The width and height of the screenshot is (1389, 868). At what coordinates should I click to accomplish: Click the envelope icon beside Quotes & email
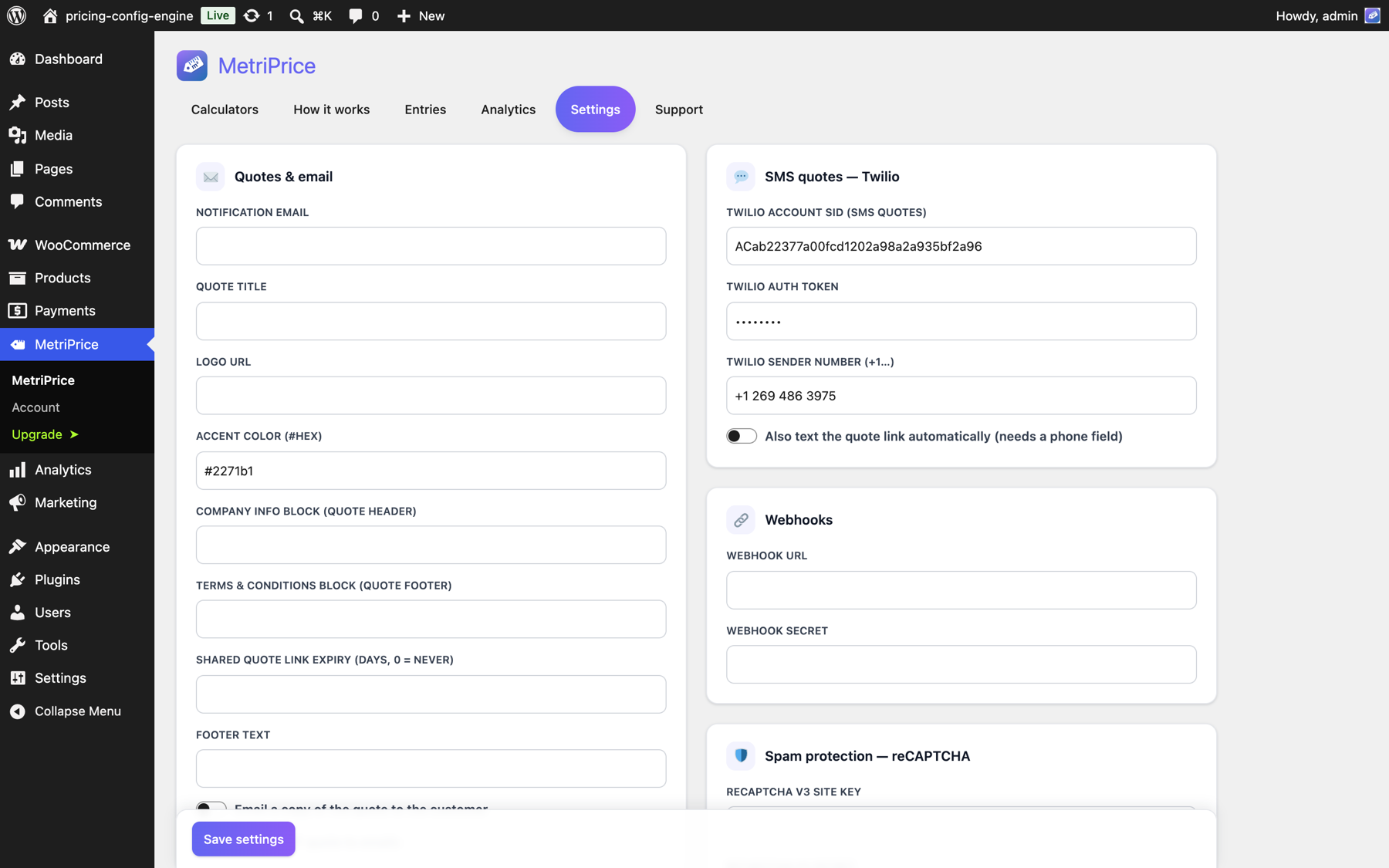click(x=210, y=177)
